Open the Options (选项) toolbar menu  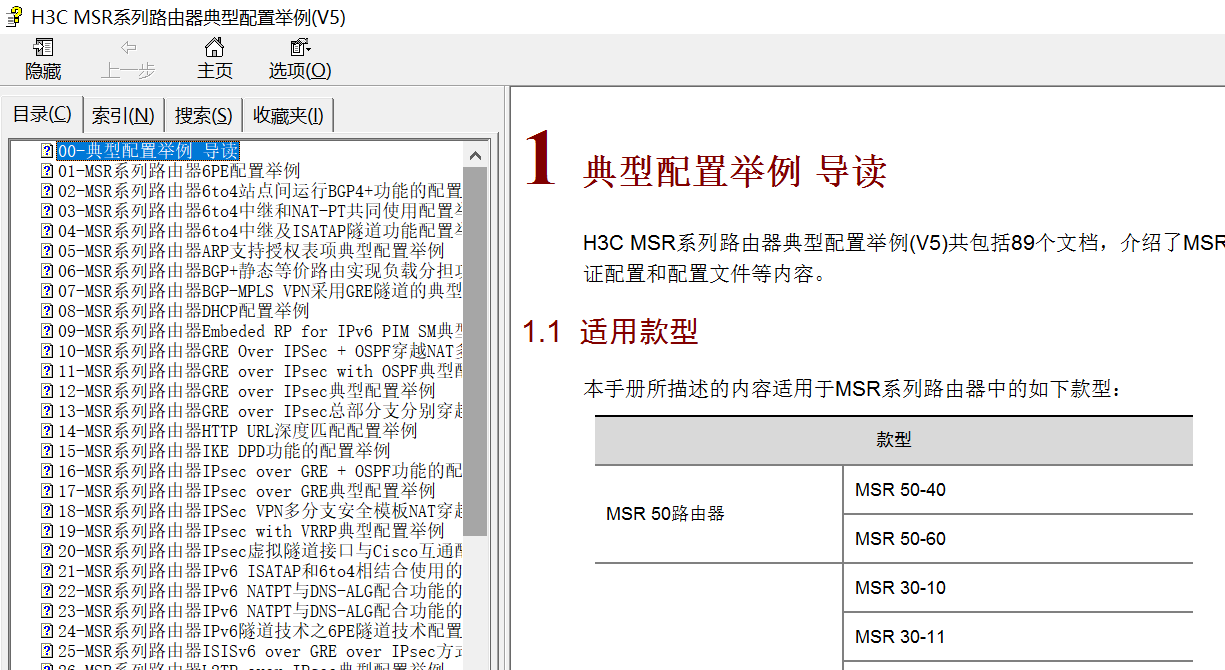click(300, 59)
